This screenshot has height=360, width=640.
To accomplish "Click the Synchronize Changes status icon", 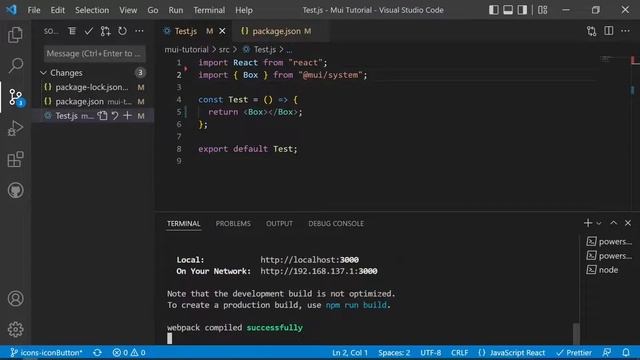I will [x=97, y=353].
